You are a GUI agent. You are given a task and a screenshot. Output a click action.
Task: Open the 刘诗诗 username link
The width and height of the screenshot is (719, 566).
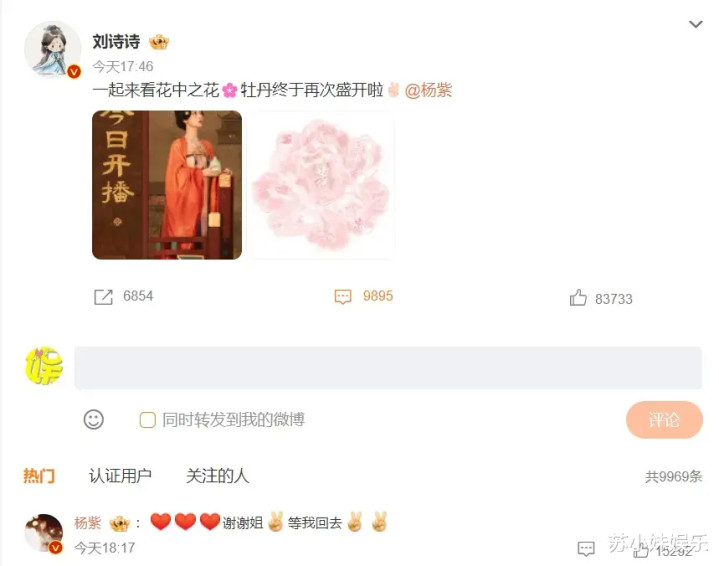tap(116, 42)
